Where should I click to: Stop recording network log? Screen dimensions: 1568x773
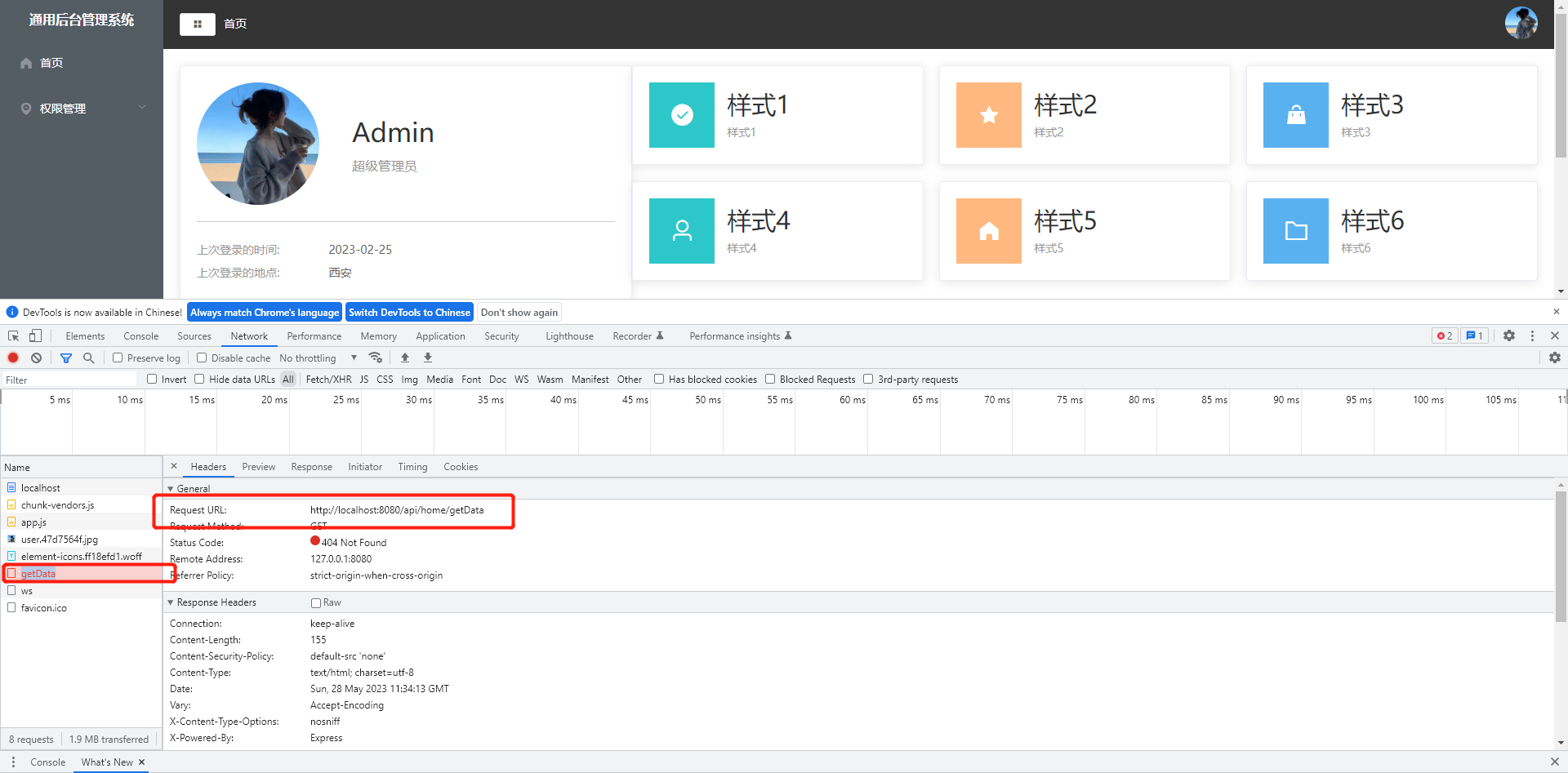(x=13, y=358)
